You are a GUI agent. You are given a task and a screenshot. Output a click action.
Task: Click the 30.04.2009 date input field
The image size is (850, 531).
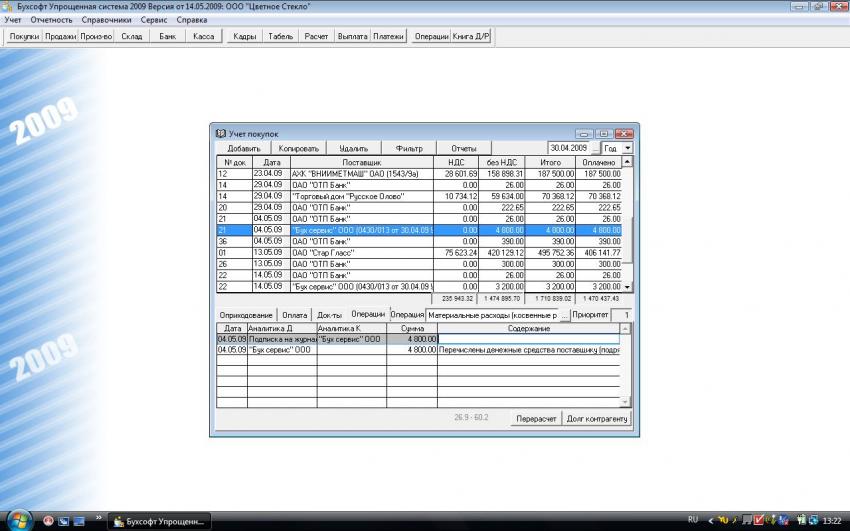568,148
